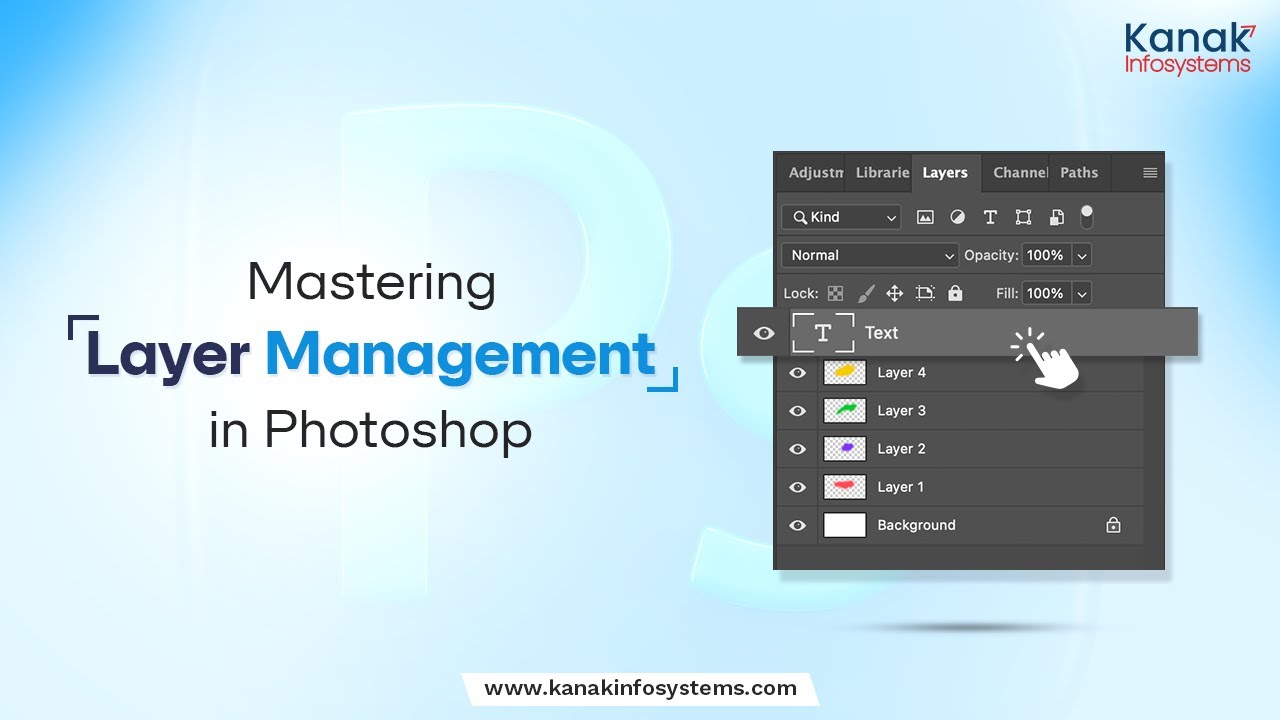Image resolution: width=1280 pixels, height=720 pixels.
Task: Hide the Text layer
Action: (764, 333)
